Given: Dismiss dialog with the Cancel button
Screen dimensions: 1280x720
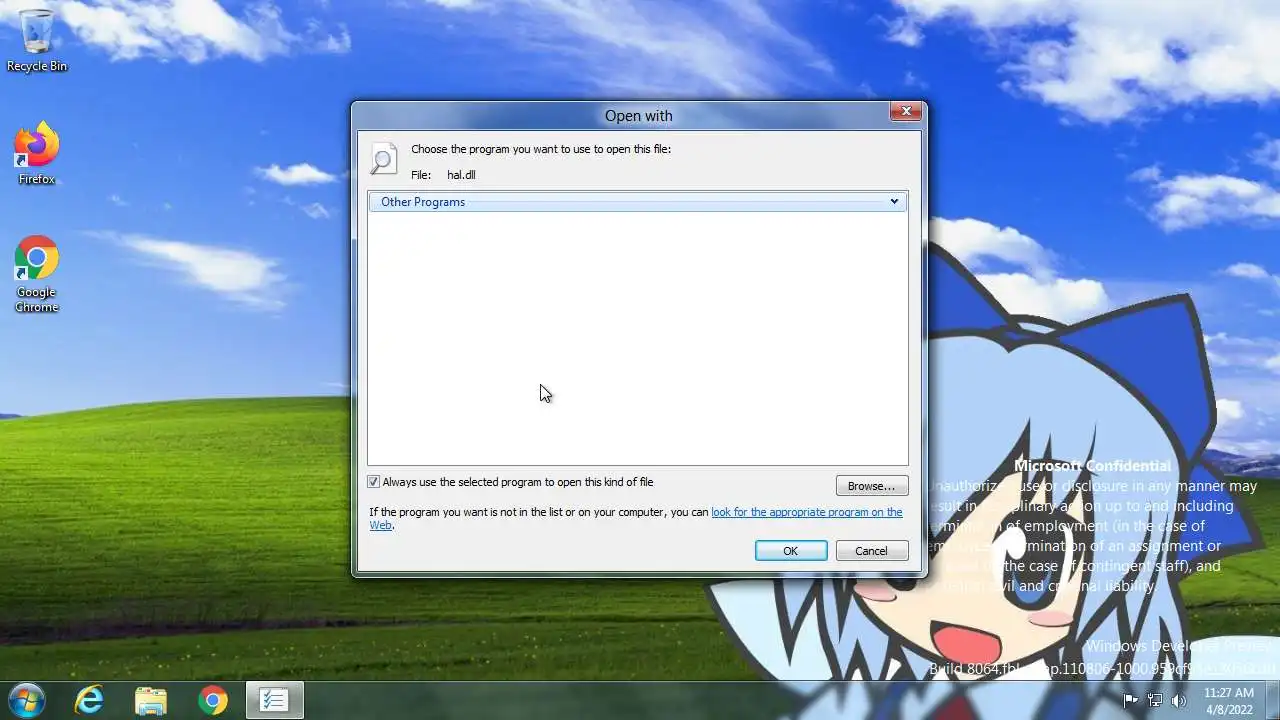Looking at the screenshot, I should (871, 551).
